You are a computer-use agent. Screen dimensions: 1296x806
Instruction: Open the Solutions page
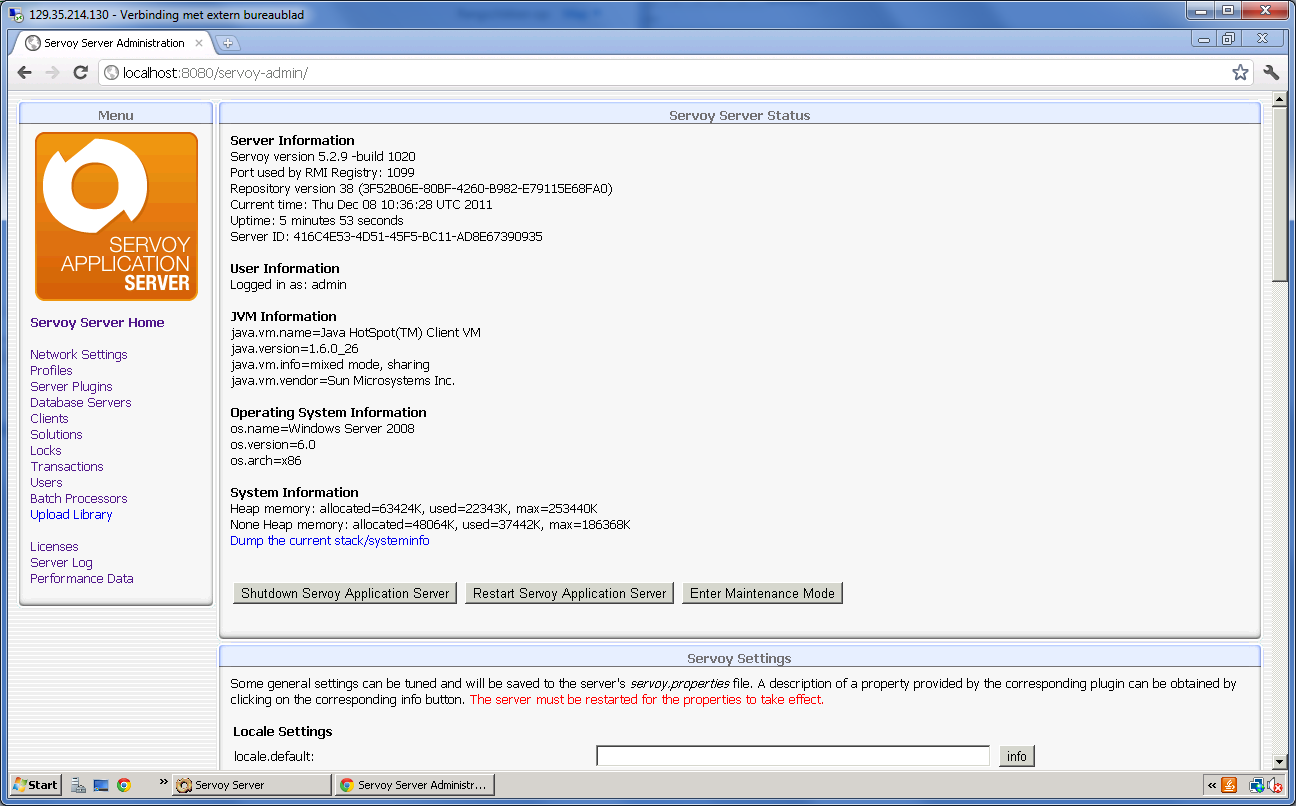click(x=56, y=434)
